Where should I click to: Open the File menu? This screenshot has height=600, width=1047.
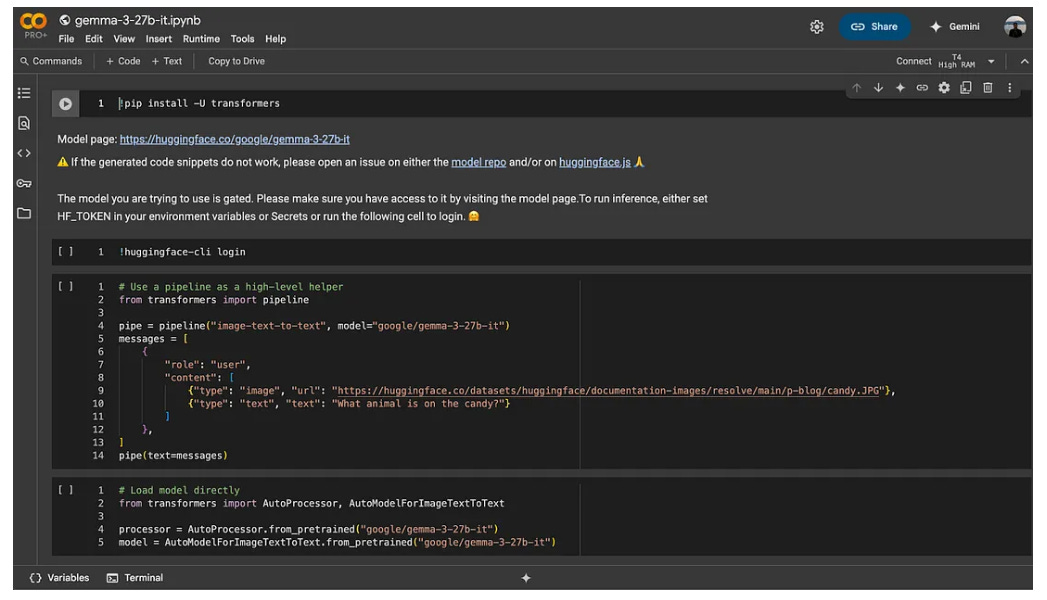(x=66, y=39)
